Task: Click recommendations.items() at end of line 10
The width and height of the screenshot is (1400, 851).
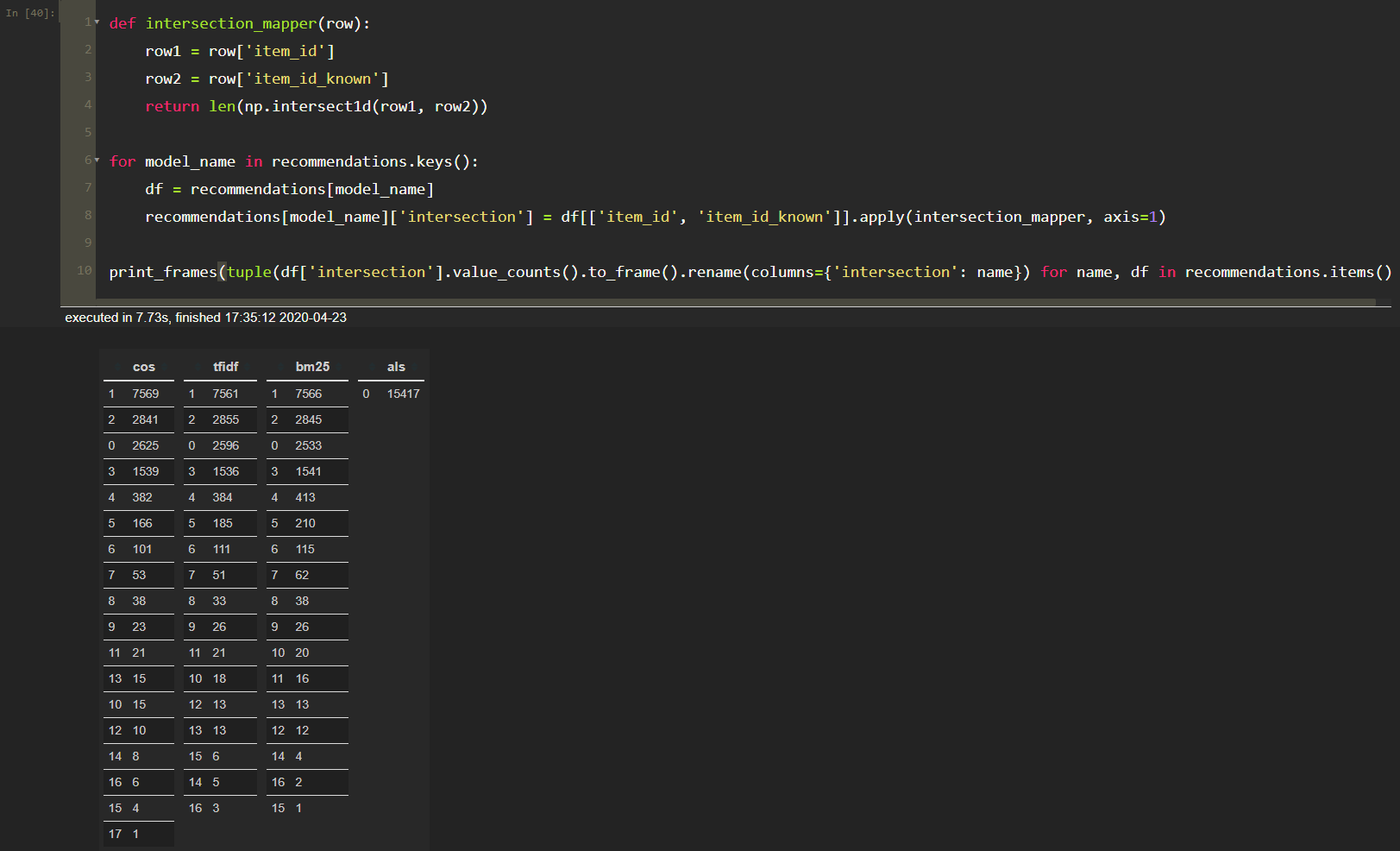Action: pyautogui.click(x=1288, y=272)
